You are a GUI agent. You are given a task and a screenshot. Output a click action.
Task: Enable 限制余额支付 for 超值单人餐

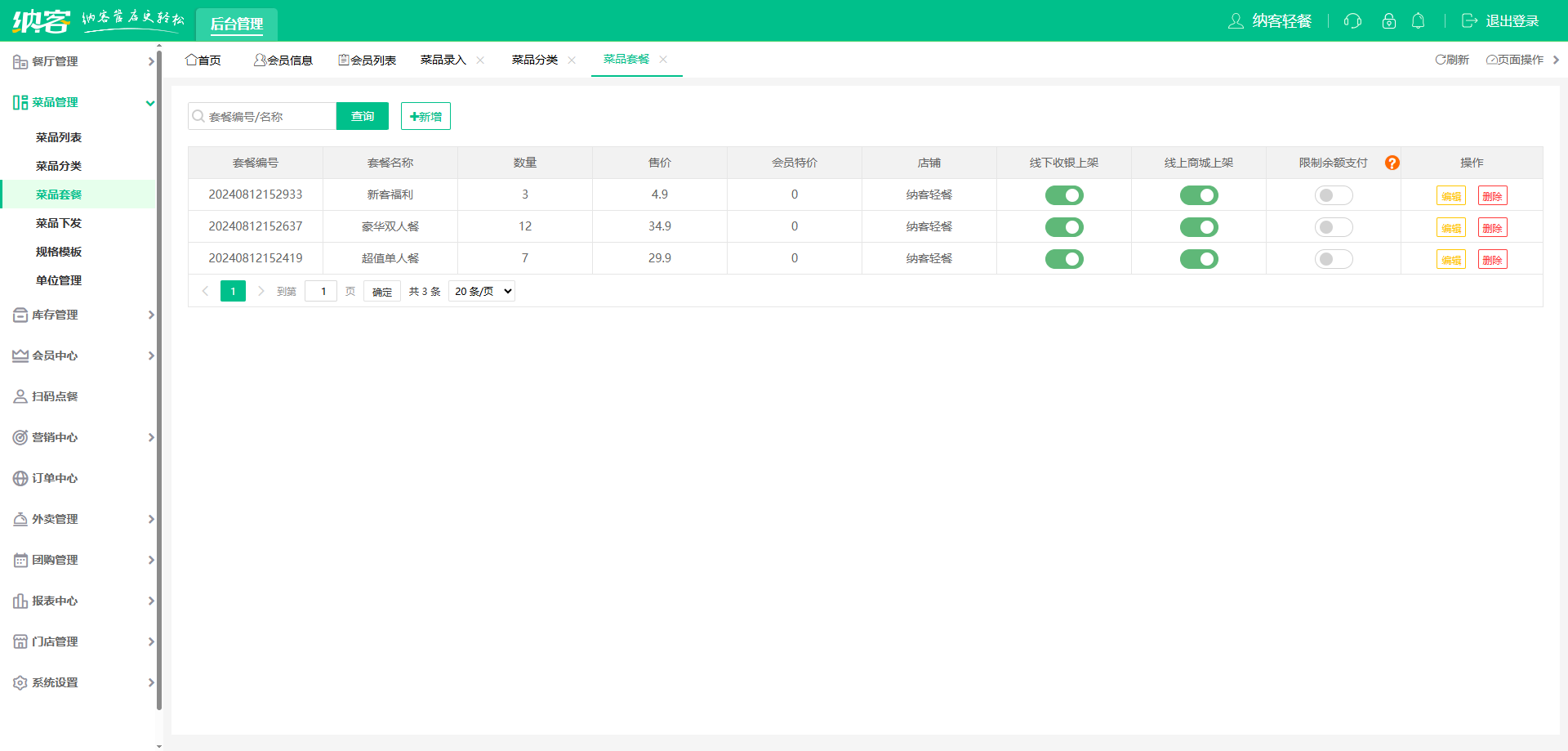tap(1334, 259)
